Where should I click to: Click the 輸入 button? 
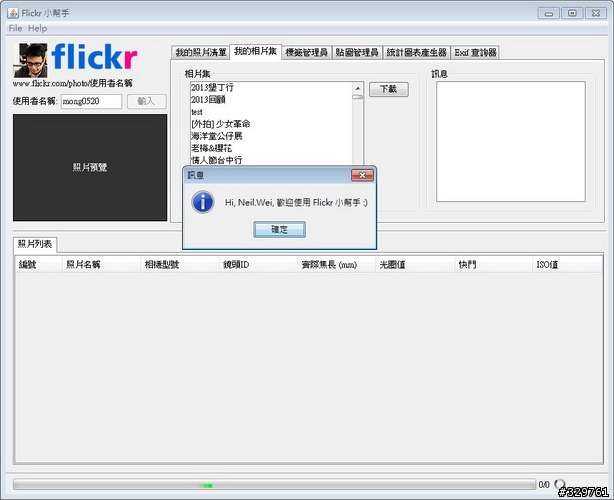tap(146, 101)
